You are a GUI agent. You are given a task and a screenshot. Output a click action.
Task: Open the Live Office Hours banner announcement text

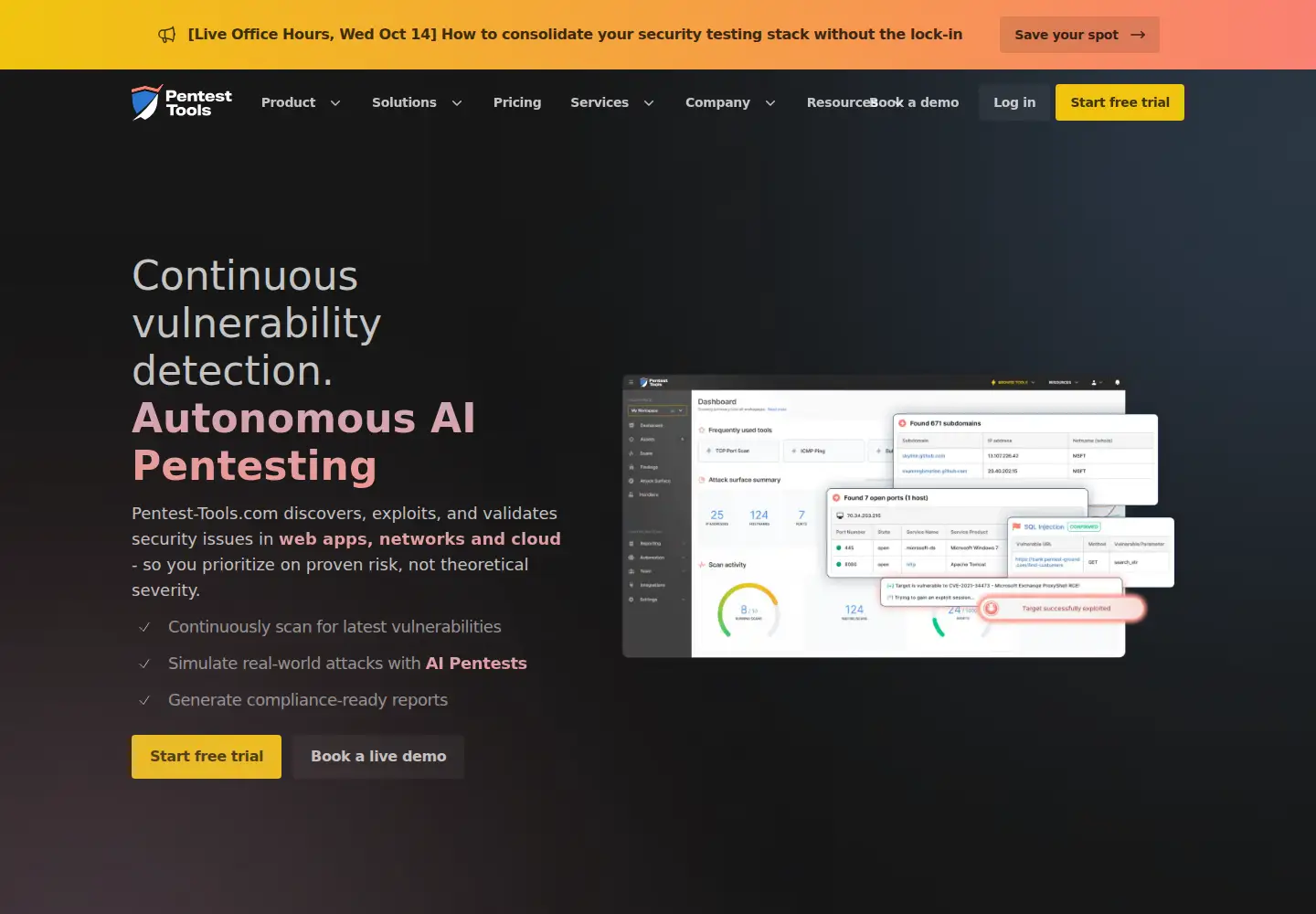pyautogui.click(x=575, y=34)
